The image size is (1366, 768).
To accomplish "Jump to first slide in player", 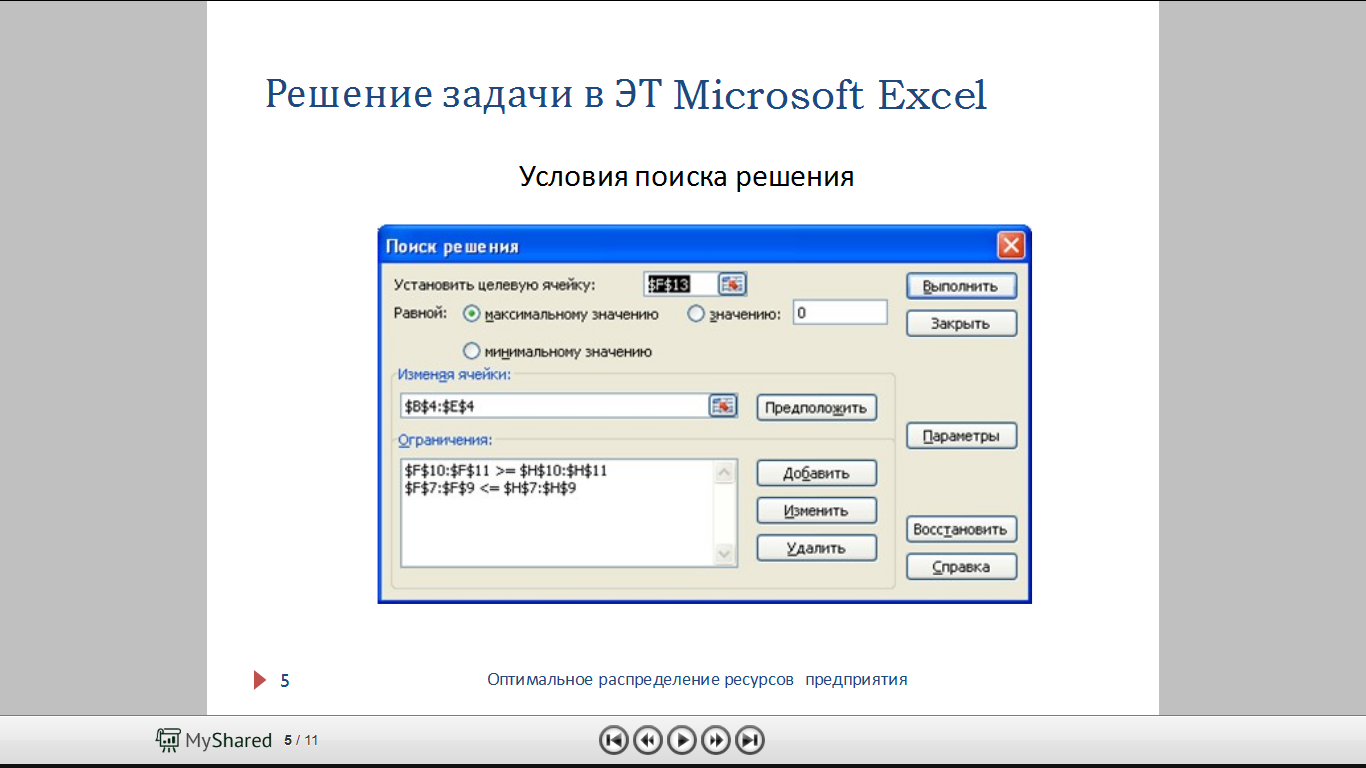I will 614,740.
